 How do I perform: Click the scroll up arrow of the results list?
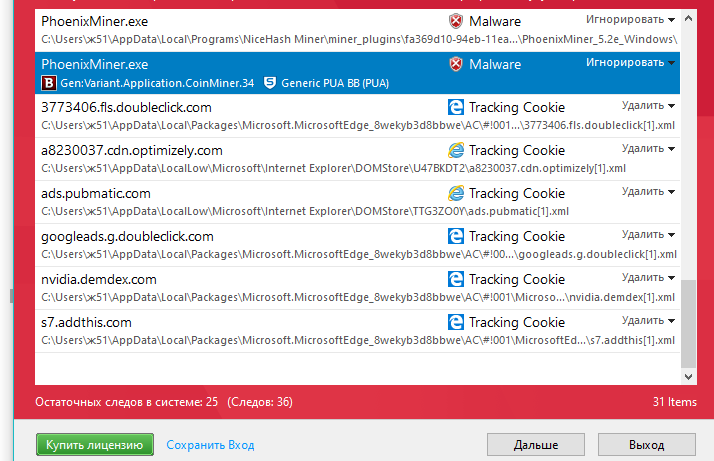pyautogui.click(x=688, y=19)
